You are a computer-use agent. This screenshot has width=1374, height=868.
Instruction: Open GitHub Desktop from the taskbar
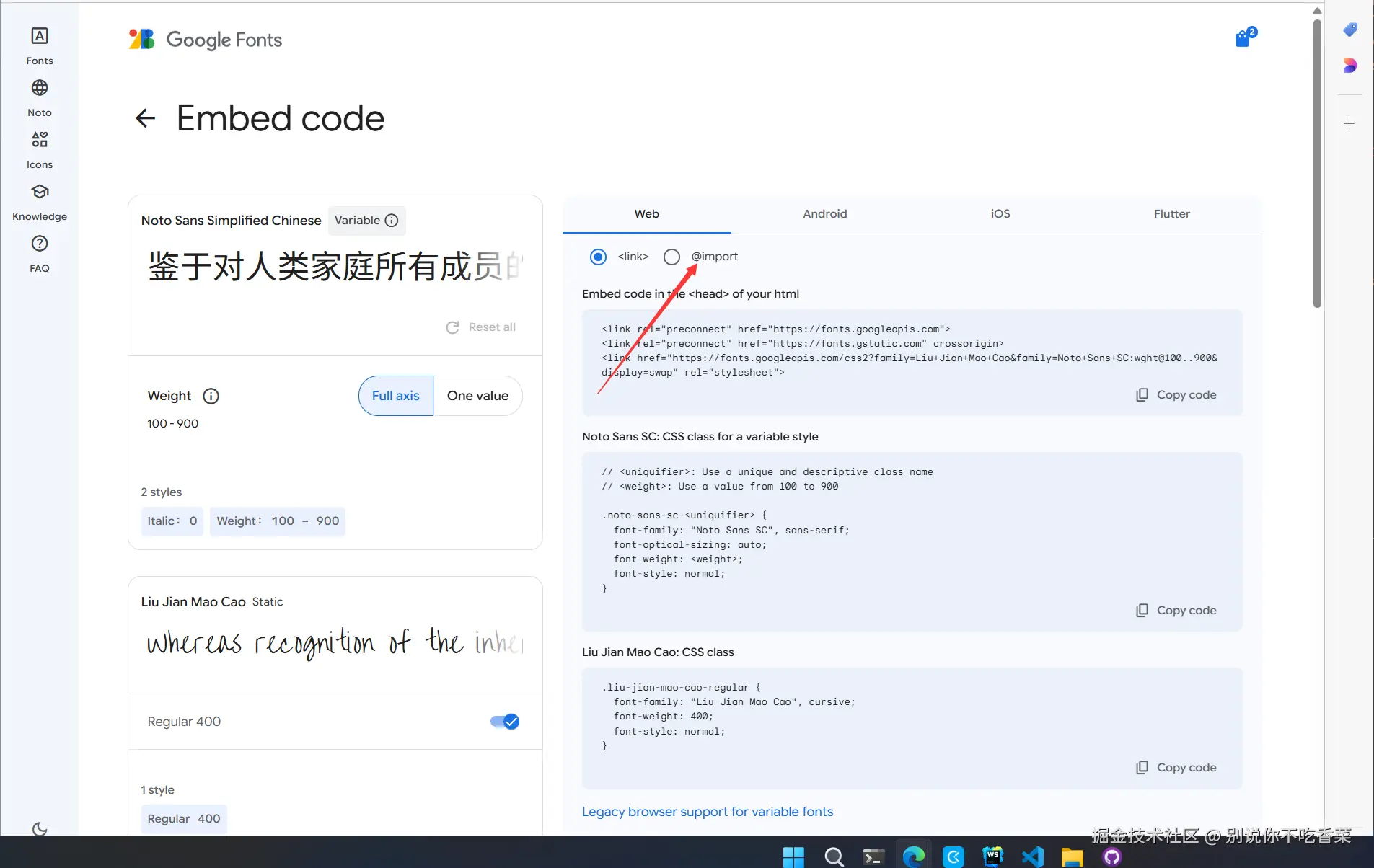1112,856
